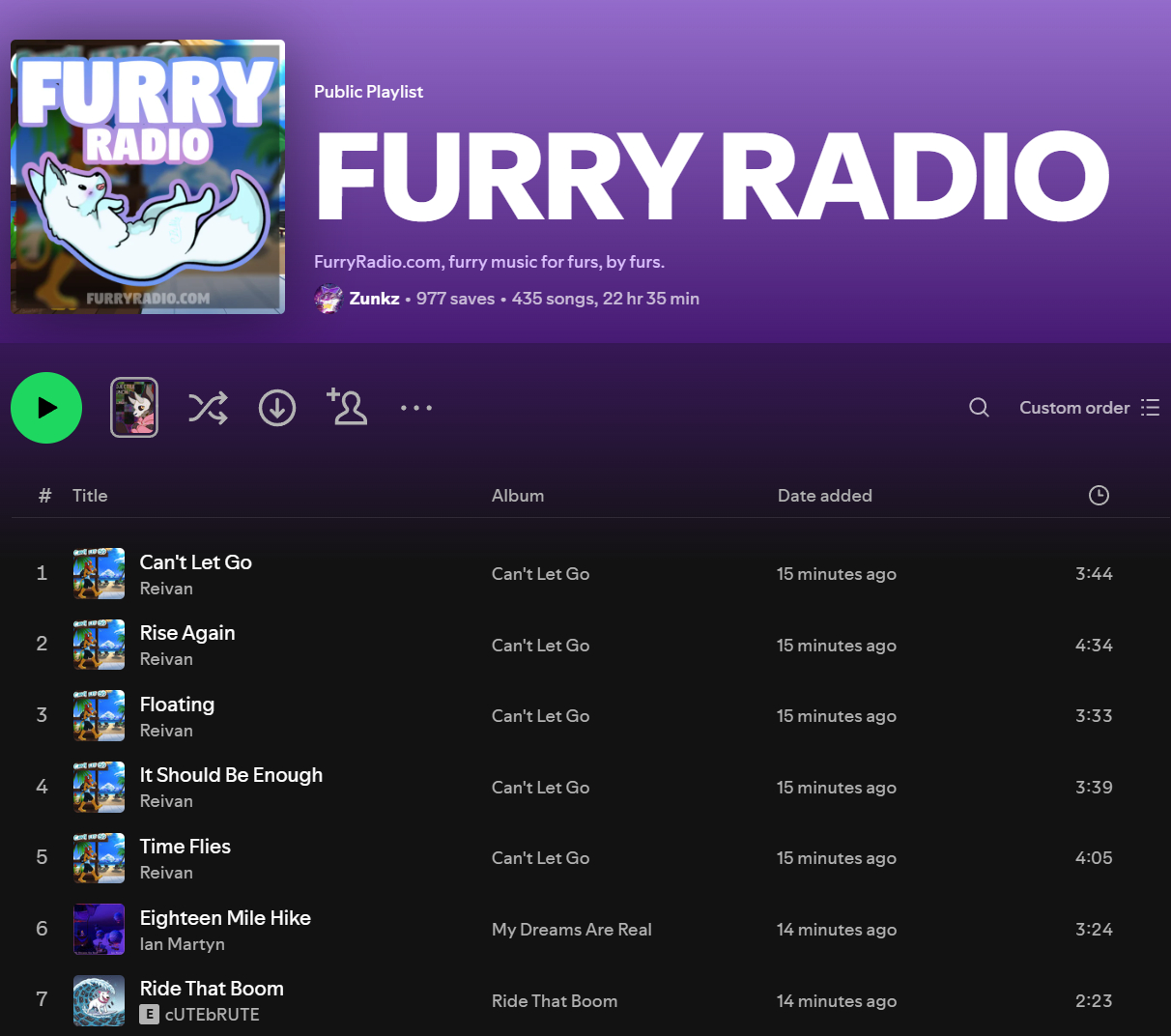This screenshot has width=1171, height=1036.
Task: Open artist Ian Martyn's page
Action: [183, 944]
